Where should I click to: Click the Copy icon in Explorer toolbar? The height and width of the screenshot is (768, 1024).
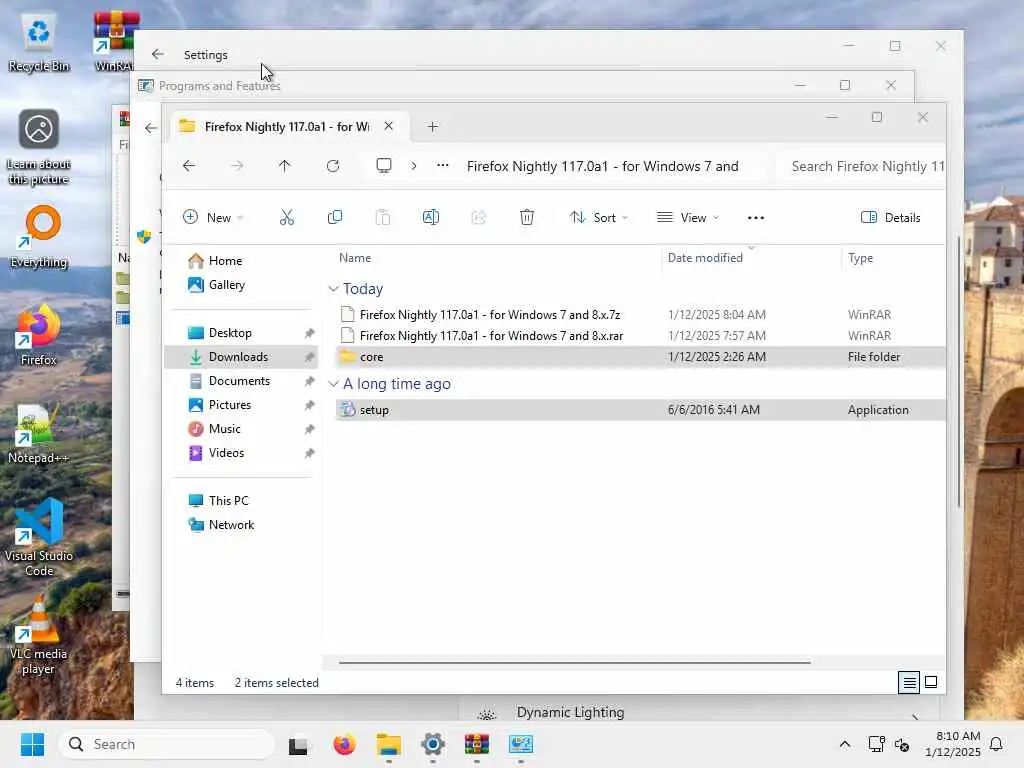[334, 217]
